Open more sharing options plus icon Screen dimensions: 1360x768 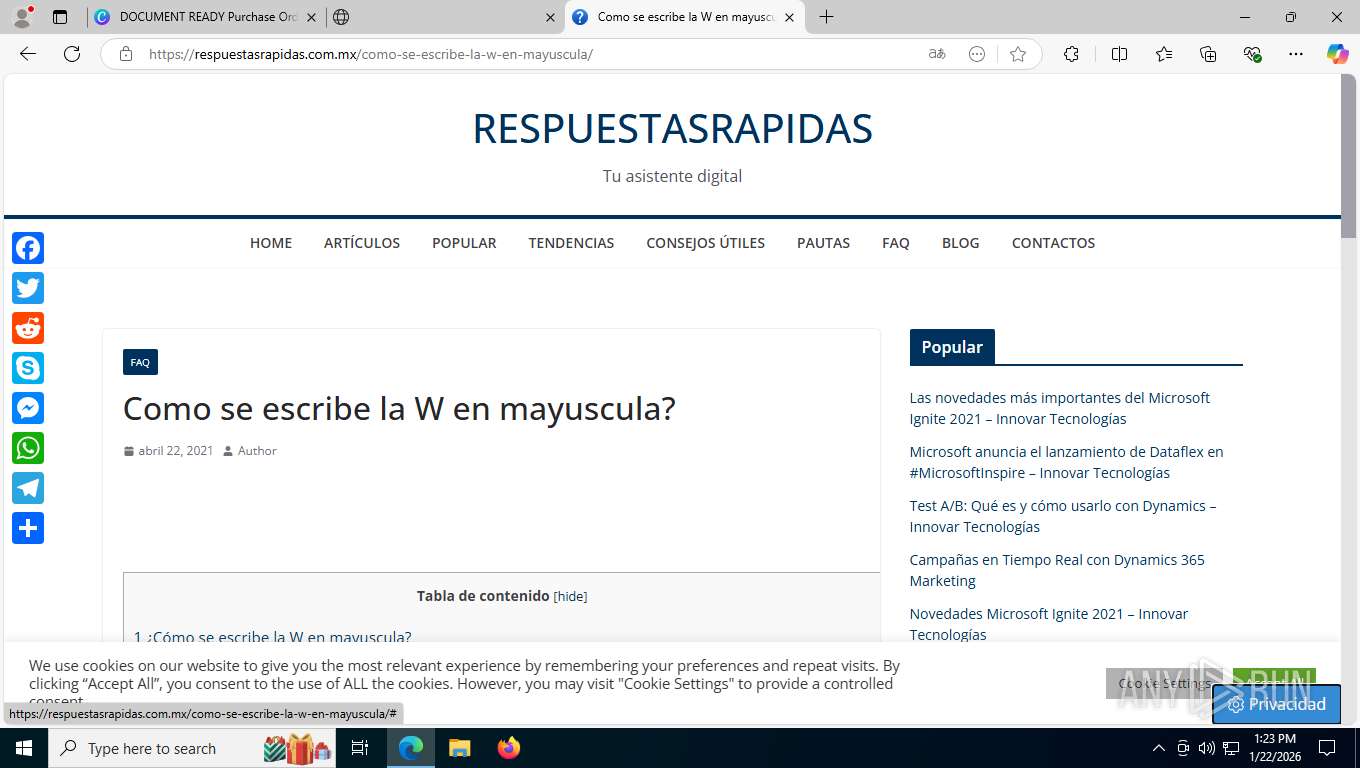28,528
